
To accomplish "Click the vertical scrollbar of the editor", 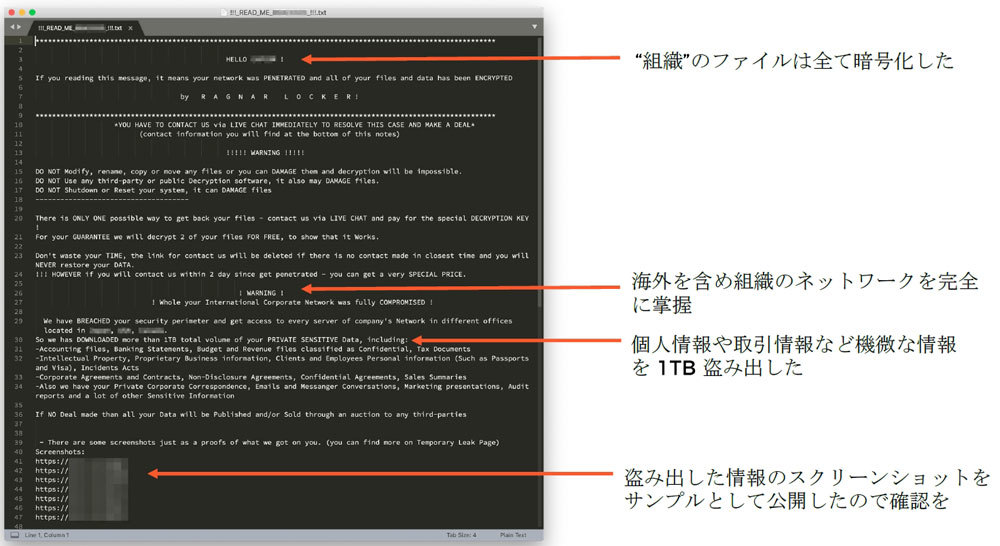I will [x=540, y=172].
